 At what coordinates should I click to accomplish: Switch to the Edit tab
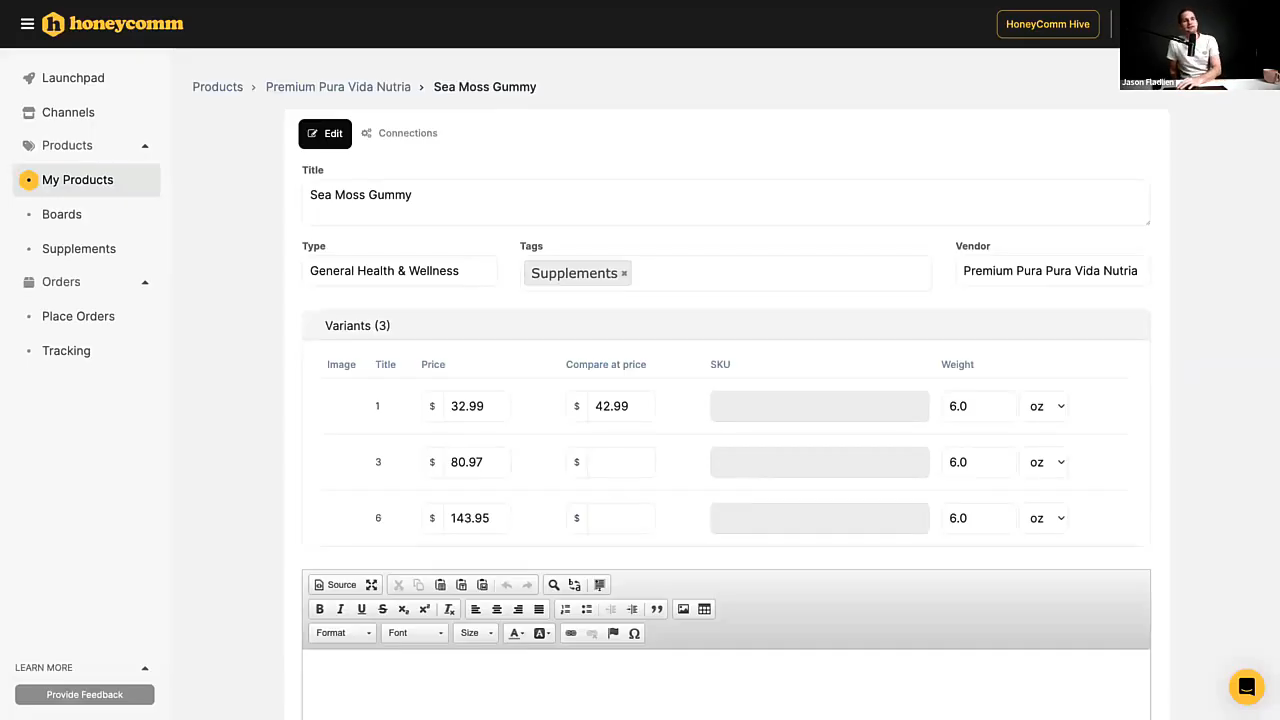point(325,133)
